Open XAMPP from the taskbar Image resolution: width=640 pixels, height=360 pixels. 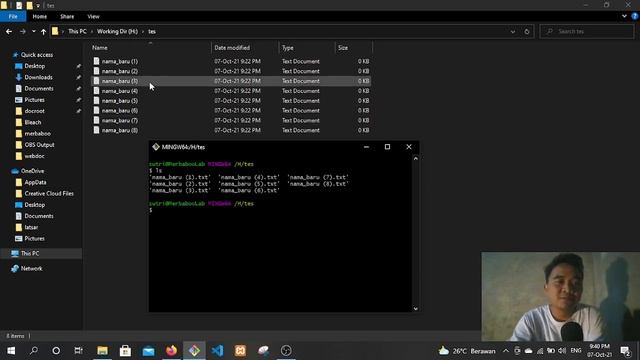(x=240, y=351)
